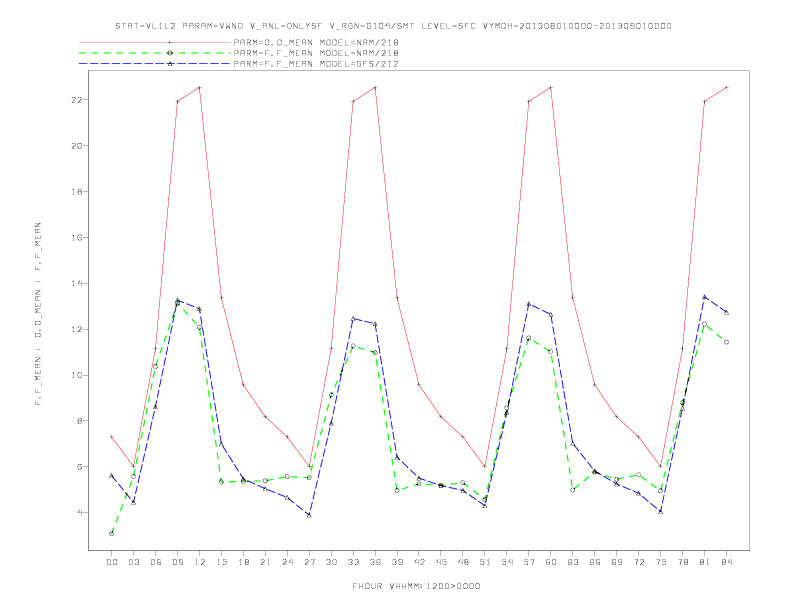Click x-axis forecast hour label 36

375,562
